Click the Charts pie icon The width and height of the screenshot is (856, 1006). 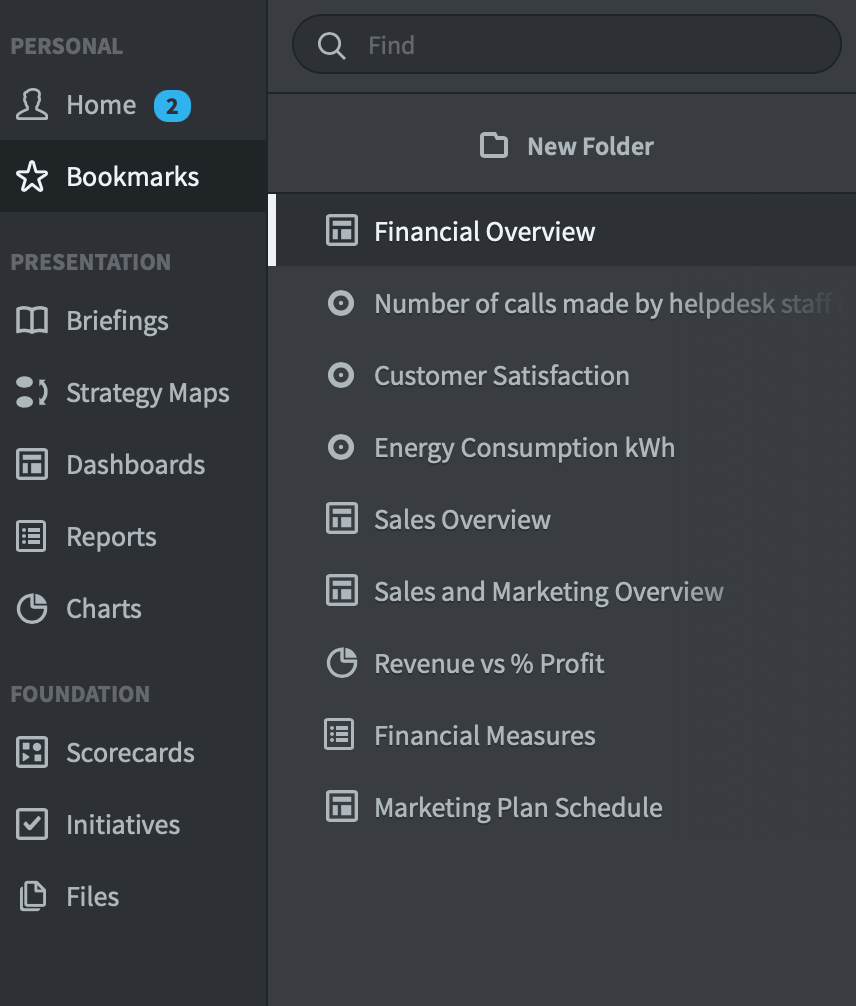31,608
